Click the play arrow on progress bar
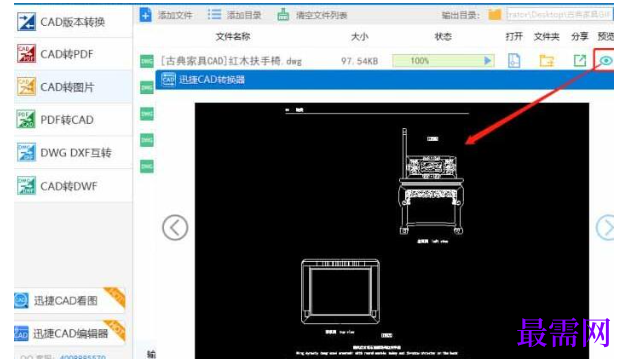The image size is (629, 364). [x=487, y=61]
